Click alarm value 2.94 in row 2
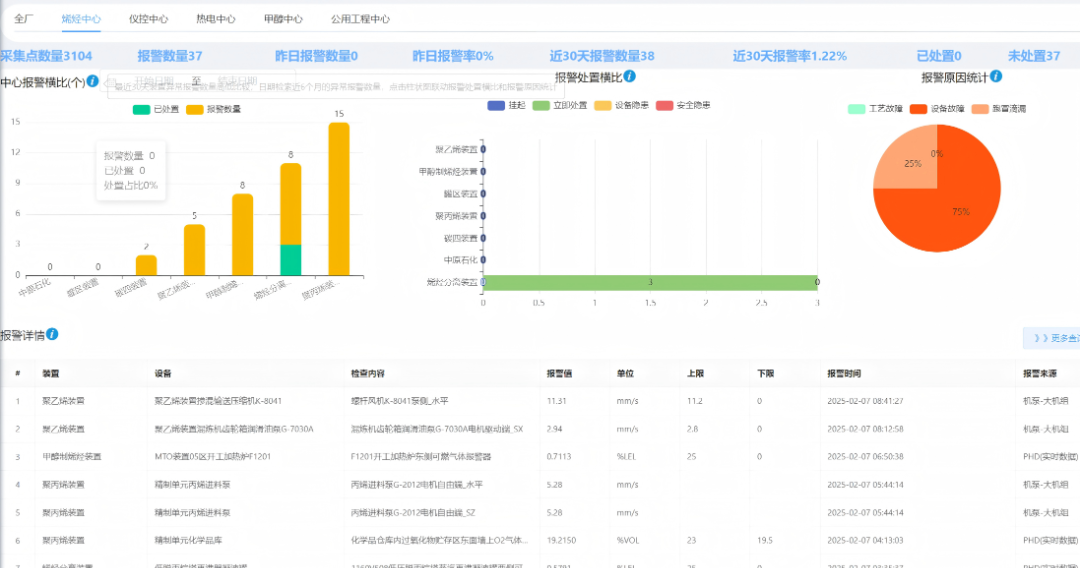This screenshot has height=568, width=1080. click(554, 429)
